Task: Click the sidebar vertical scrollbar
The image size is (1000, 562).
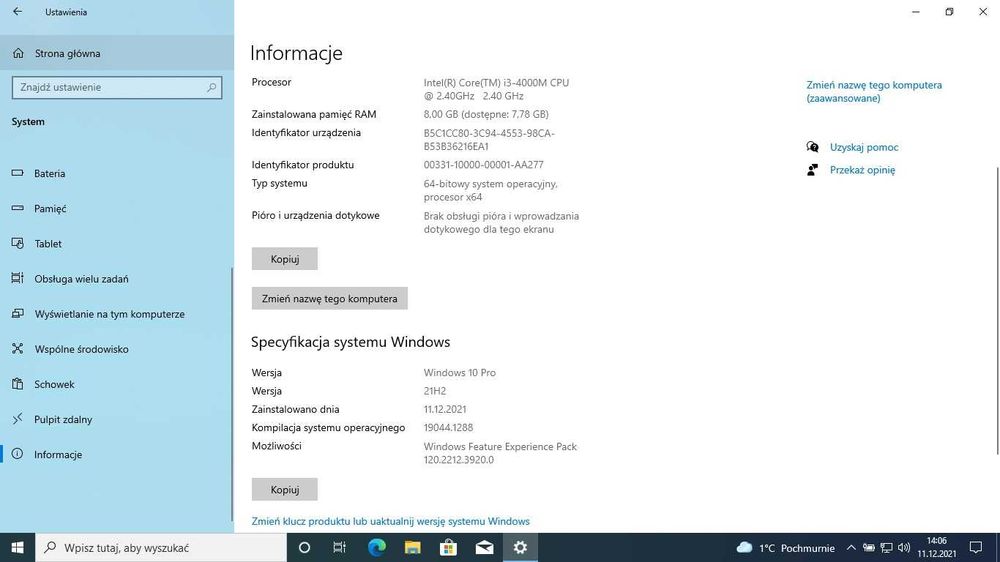Action: coord(232,396)
